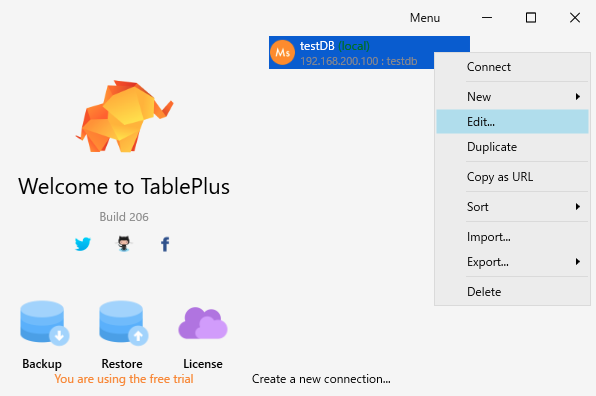This screenshot has height=396, width=596.
Task: Choose Delete from the context menu
Action: point(512,291)
